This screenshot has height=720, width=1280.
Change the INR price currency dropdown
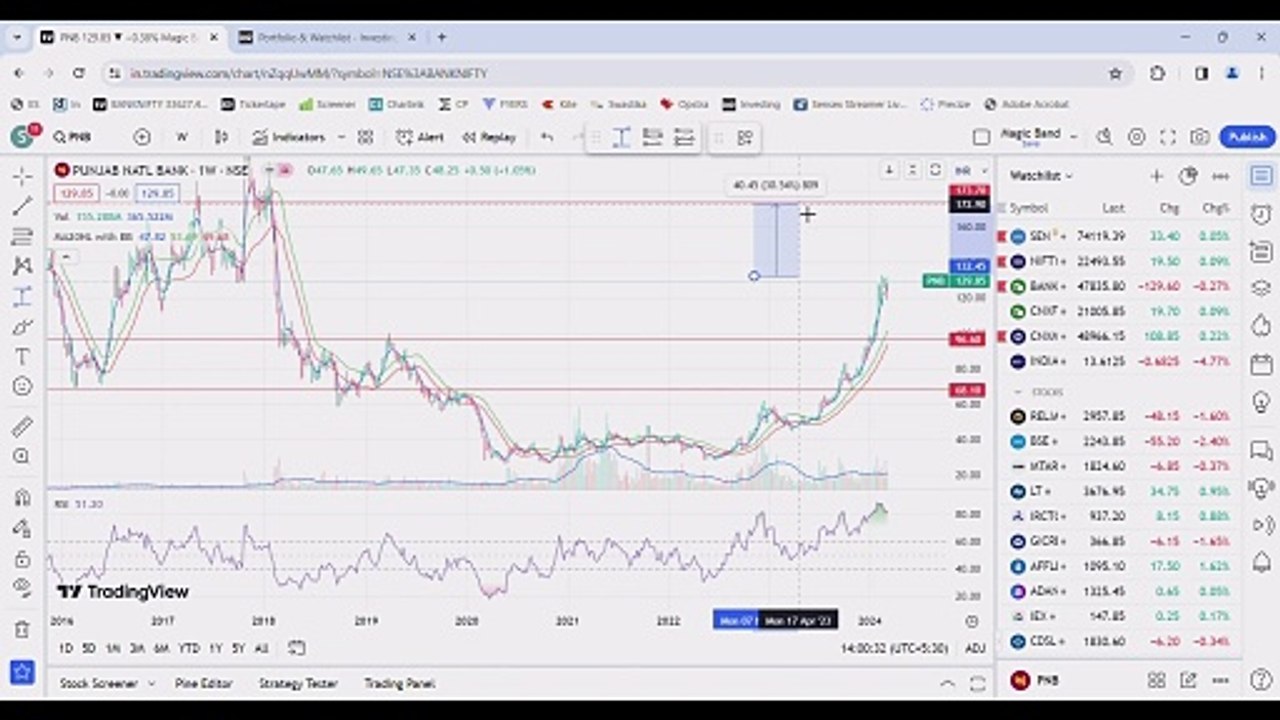[969, 170]
